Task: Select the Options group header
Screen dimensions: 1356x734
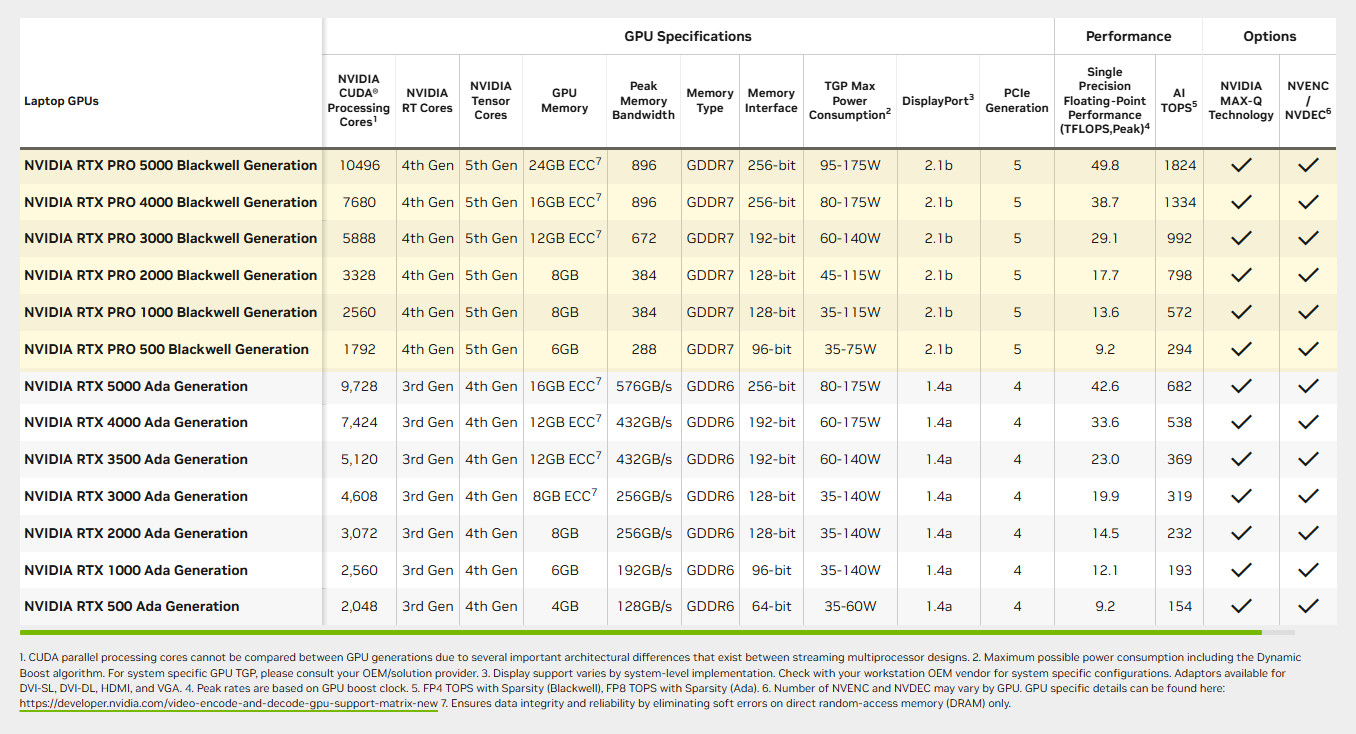Action: pyautogui.click(x=1269, y=36)
